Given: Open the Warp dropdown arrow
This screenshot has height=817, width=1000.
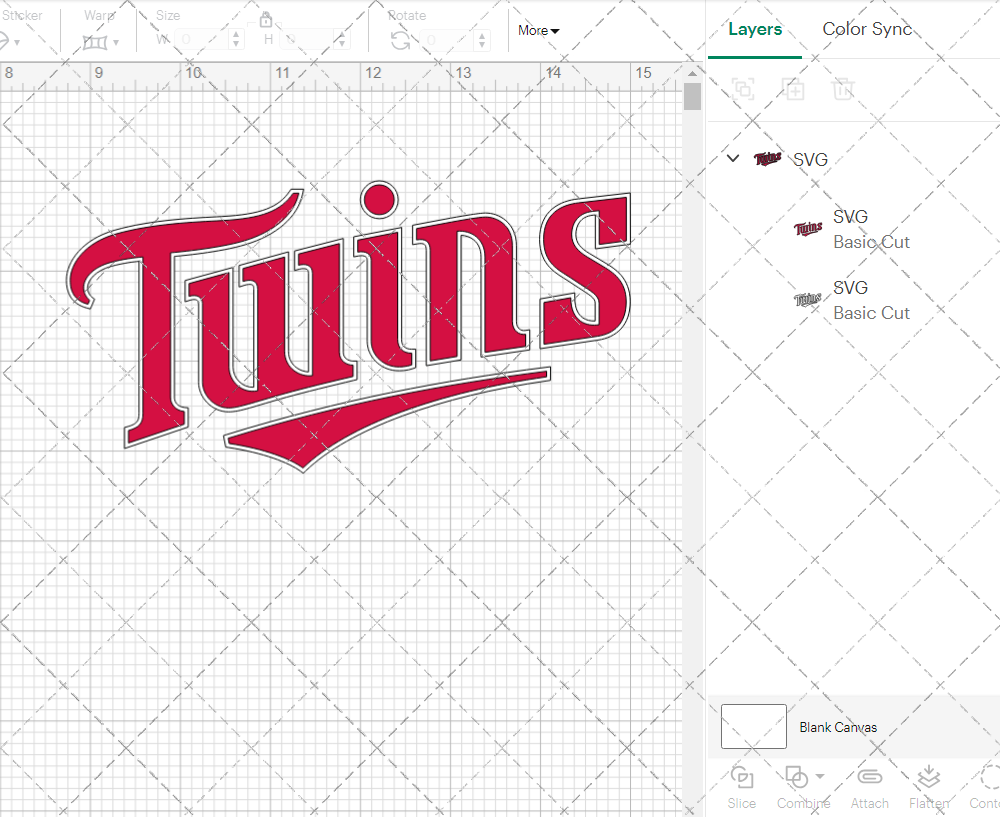Looking at the screenshot, I should (116, 43).
